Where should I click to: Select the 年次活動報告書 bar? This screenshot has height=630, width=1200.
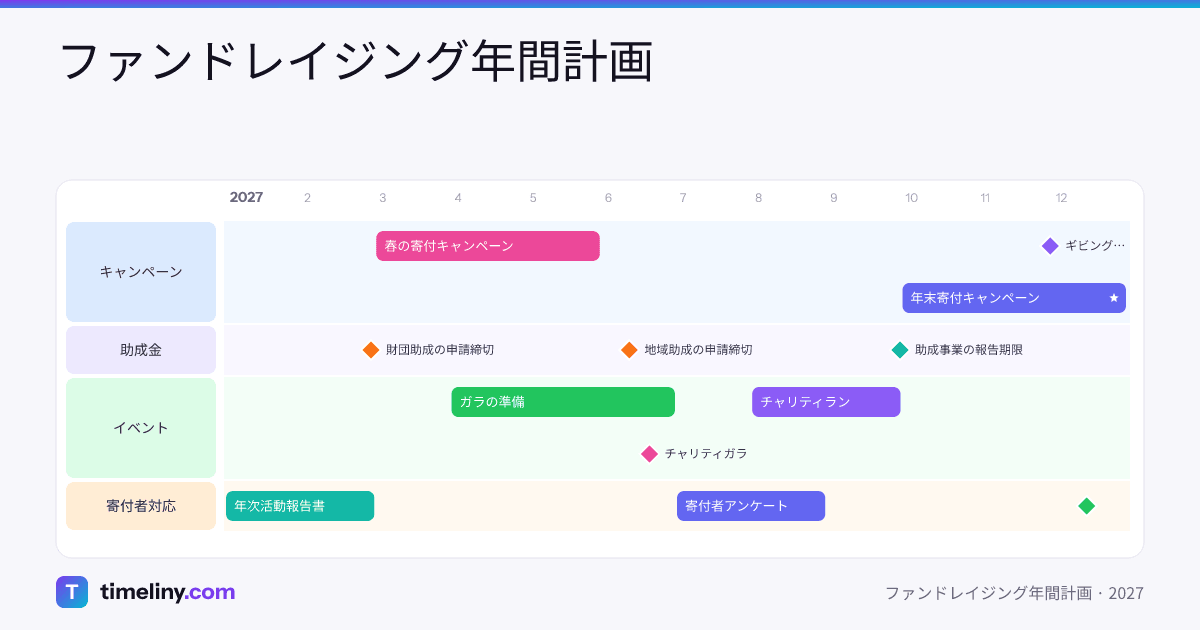[300, 506]
